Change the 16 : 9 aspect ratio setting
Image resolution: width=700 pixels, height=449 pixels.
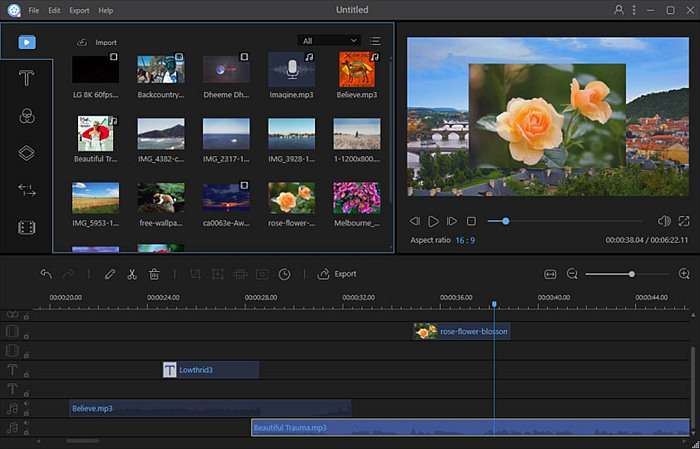tap(465, 241)
